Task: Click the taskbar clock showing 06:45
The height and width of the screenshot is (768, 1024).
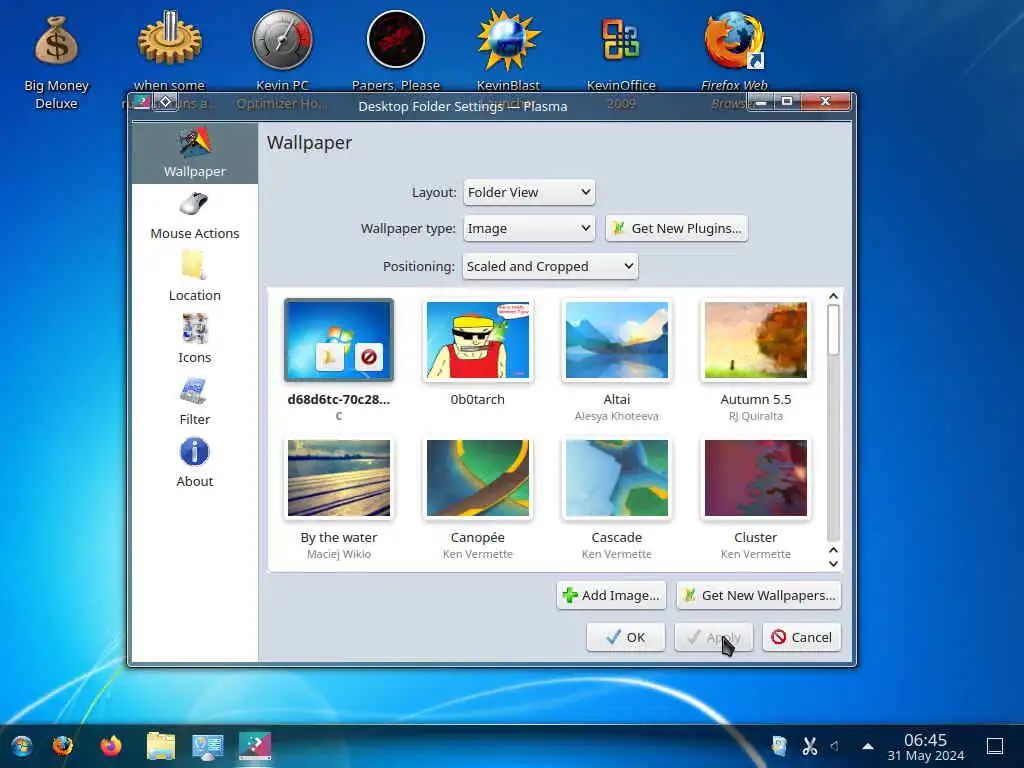Action: tap(926, 747)
